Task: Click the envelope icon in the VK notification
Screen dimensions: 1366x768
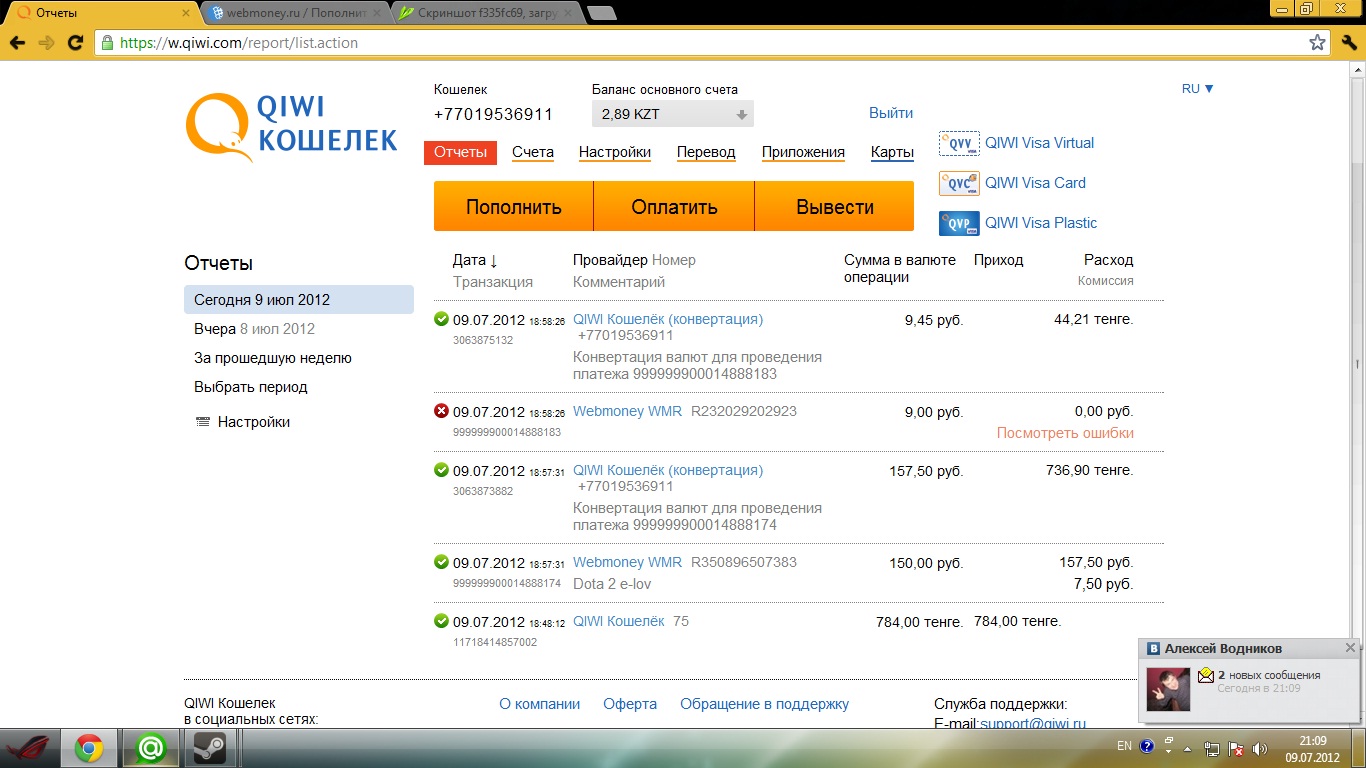Action: [x=1206, y=675]
